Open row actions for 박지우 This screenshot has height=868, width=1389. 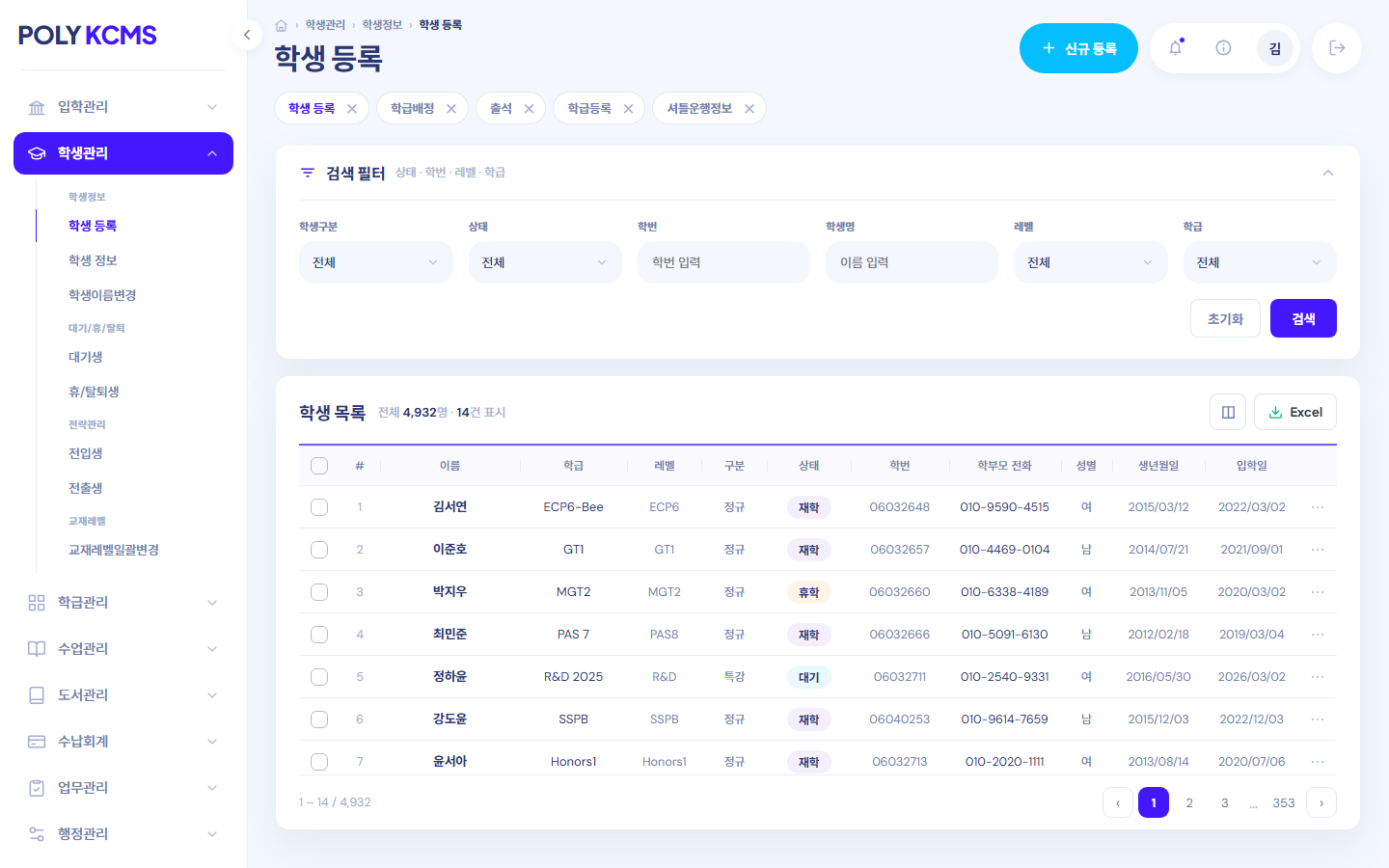tap(1318, 592)
